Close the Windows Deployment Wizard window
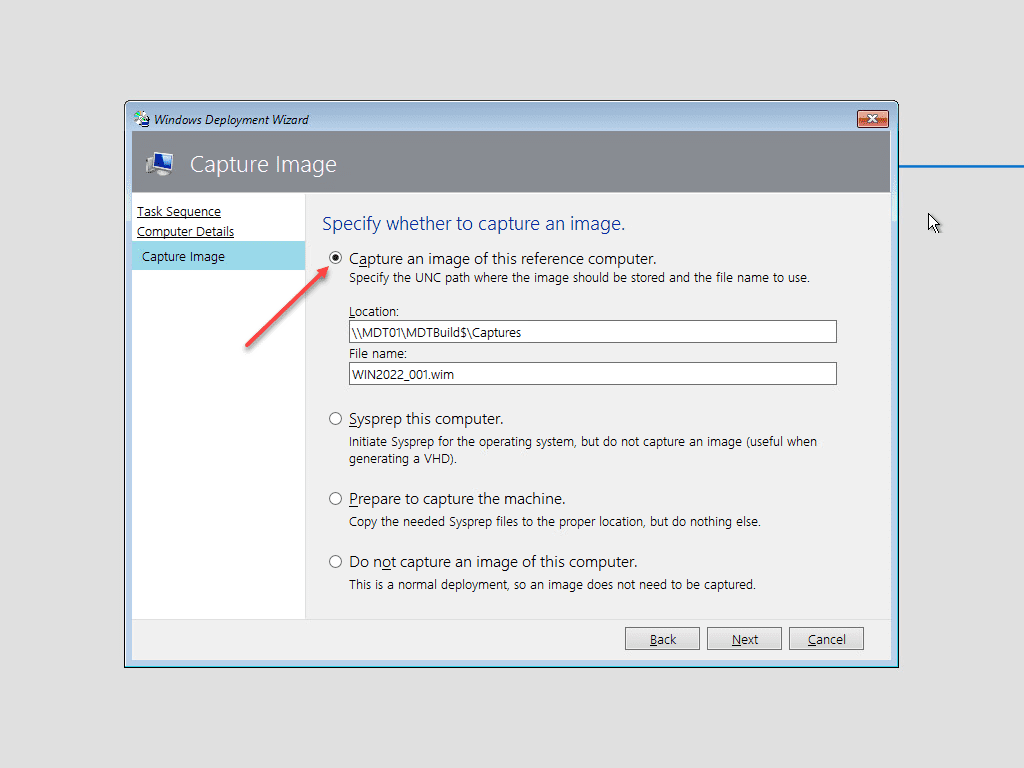The image size is (1024, 768). point(871,118)
